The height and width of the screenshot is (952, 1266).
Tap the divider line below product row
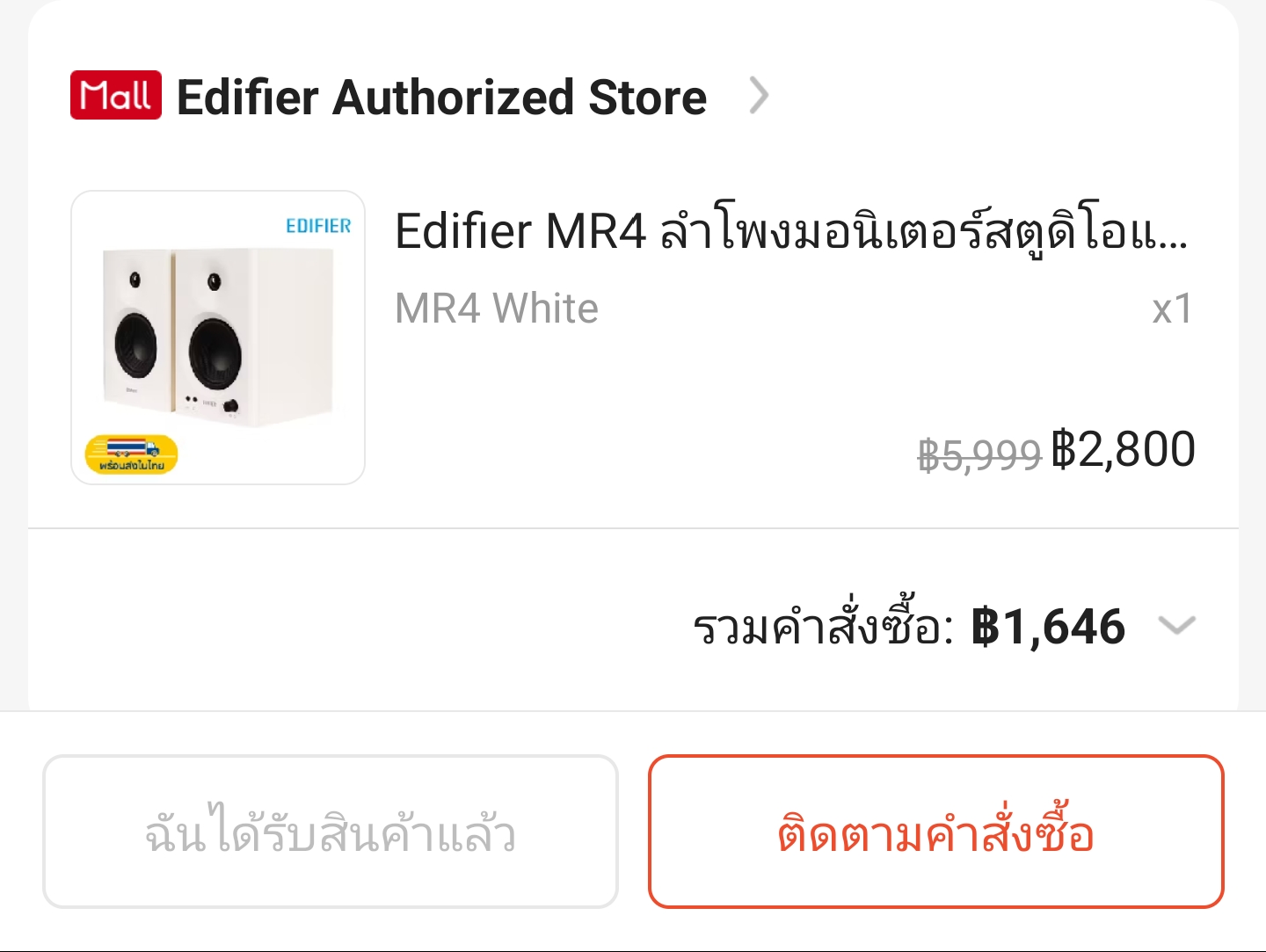pyautogui.click(x=633, y=528)
